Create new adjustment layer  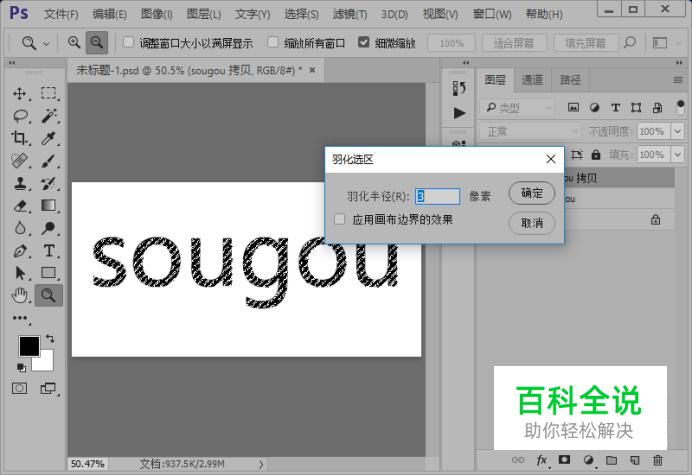(588, 460)
